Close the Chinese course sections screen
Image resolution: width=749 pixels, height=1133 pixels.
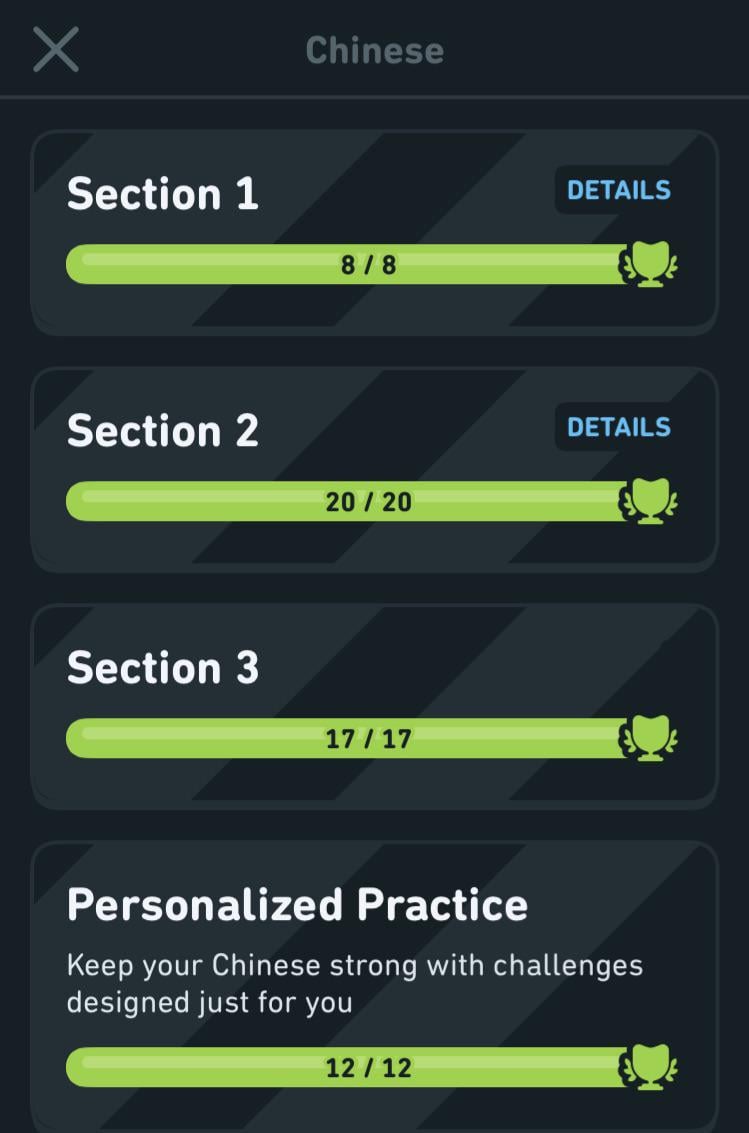tap(56, 49)
